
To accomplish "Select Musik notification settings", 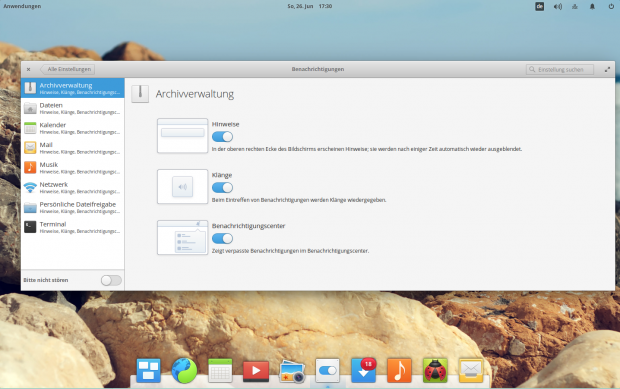I will pyautogui.click(x=73, y=167).
